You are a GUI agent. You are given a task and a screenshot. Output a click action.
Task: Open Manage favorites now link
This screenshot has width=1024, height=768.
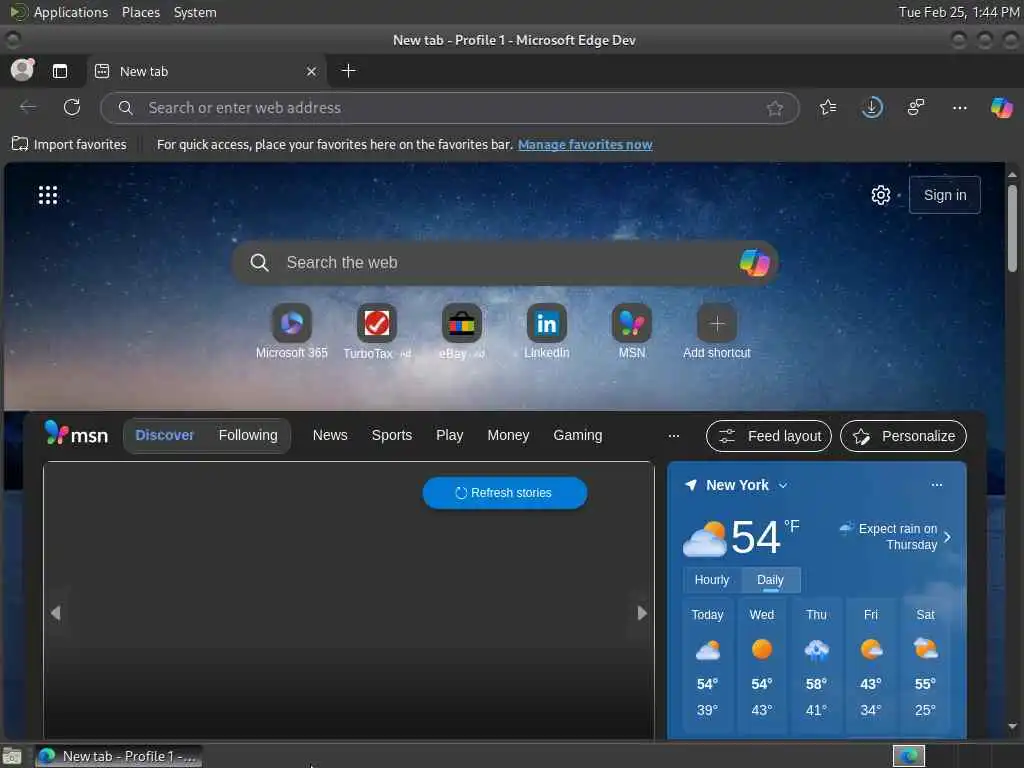click(585, 144)
